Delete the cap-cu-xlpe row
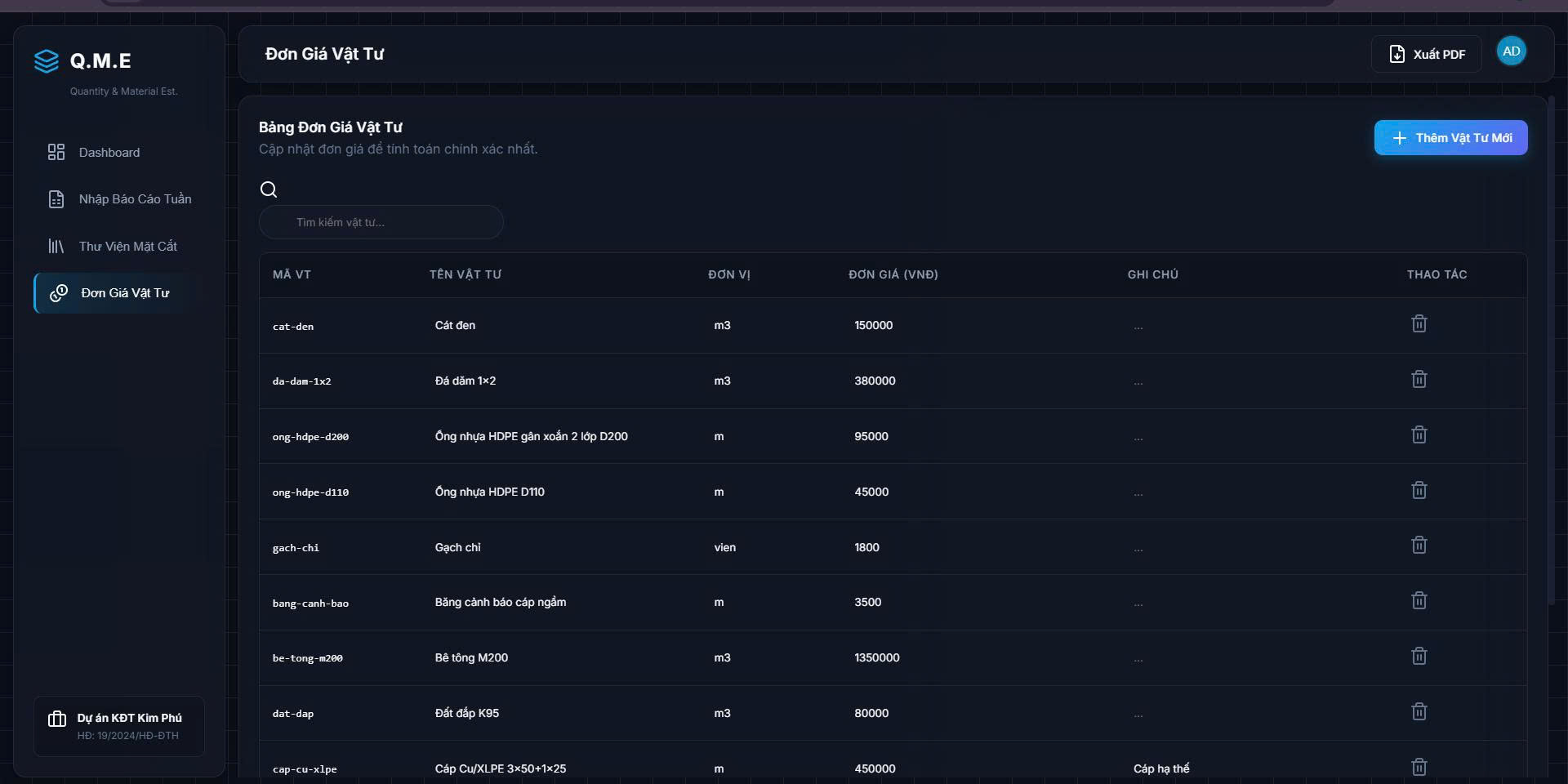The image size is (1568, 784). tap(1419, 768)
